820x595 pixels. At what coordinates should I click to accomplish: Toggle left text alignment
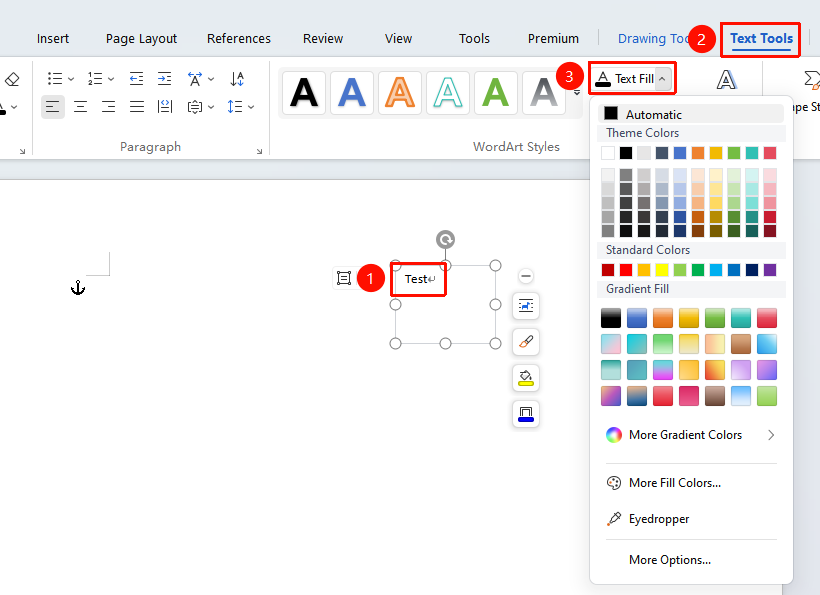click(x=52, y=107)
